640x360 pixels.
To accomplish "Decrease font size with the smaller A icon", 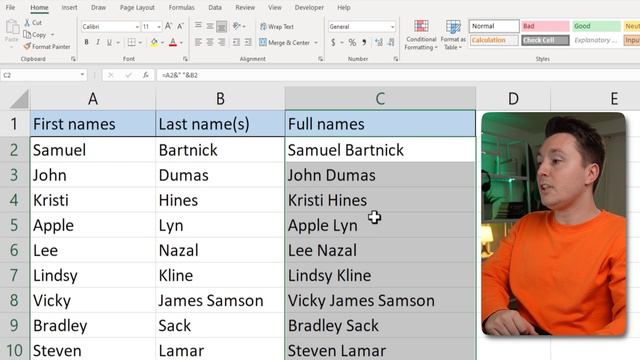I will tap(180, 27).
